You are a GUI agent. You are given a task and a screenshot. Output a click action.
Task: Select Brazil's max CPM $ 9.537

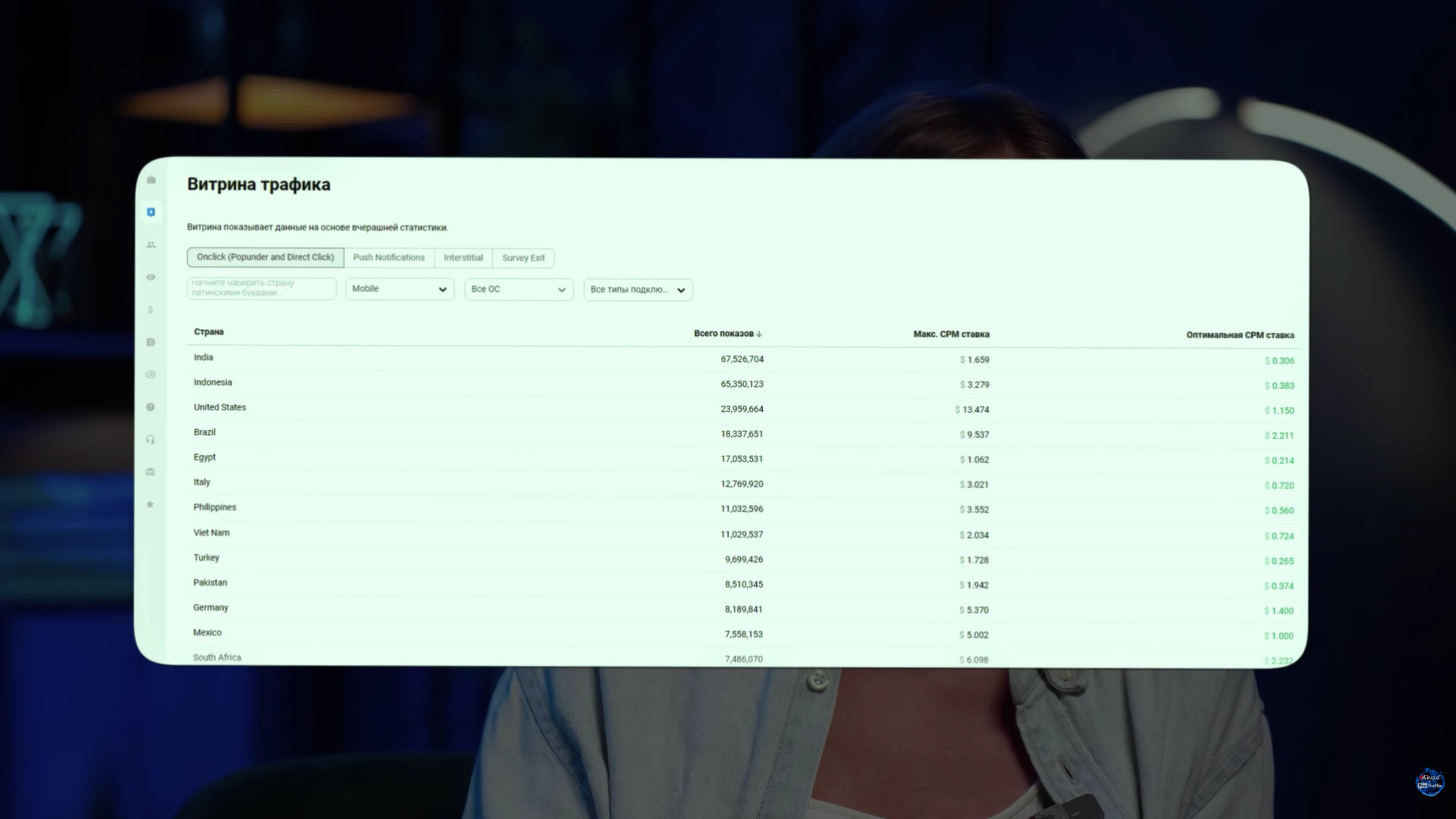pos(974,435)
